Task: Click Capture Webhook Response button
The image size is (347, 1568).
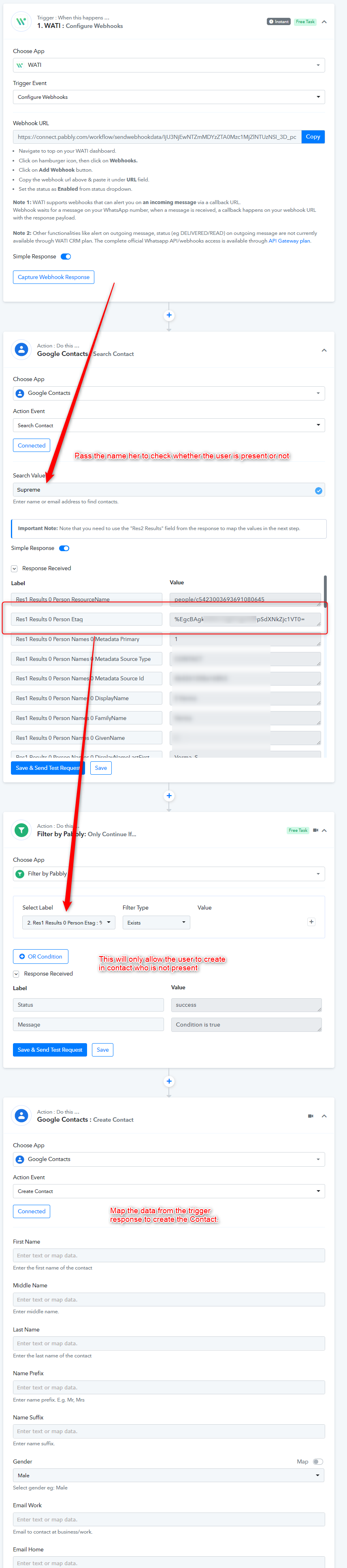Action: coord(53,277)
